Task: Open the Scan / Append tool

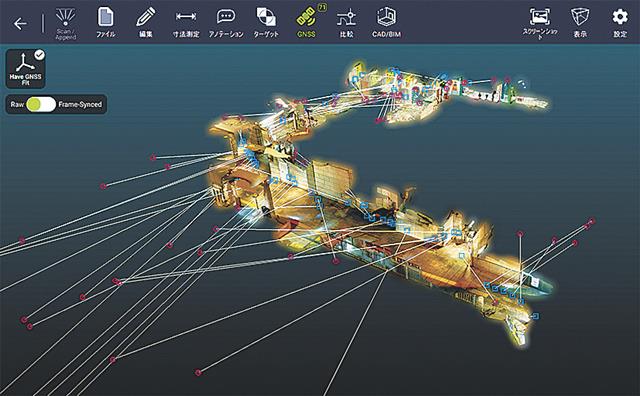Action: [x=65, y=23]
